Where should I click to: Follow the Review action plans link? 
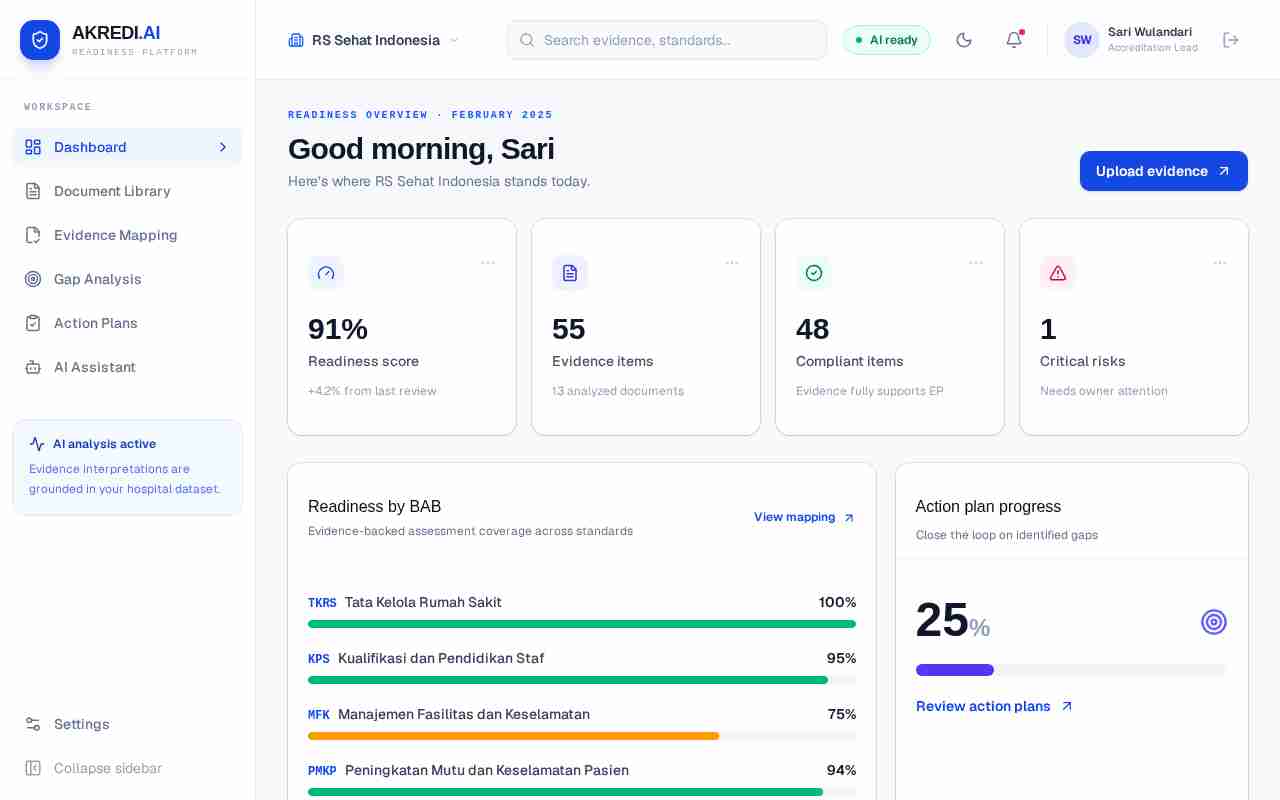click(x=995, y=706)
